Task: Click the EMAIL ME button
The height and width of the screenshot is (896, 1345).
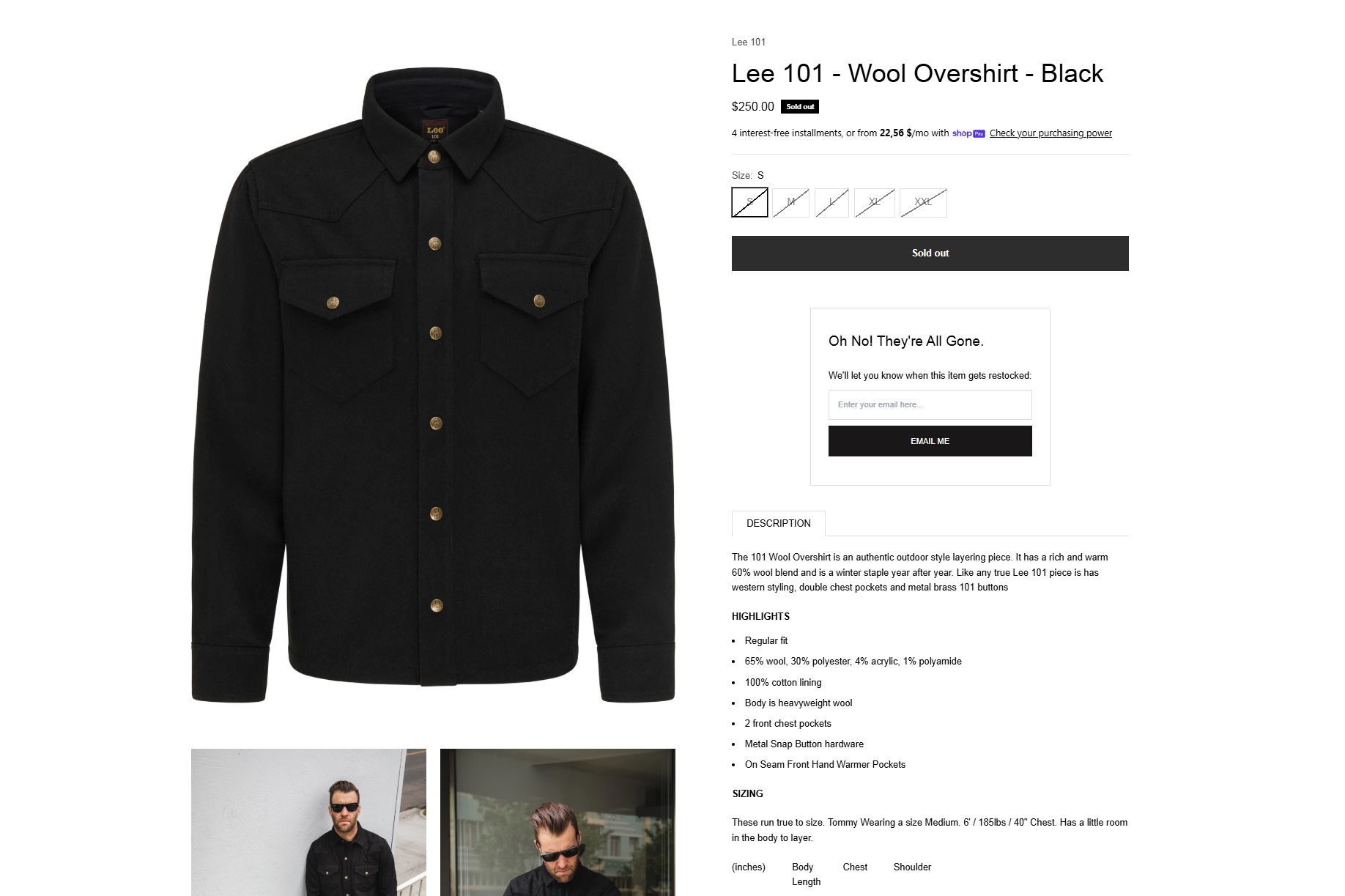Action: (x=930, y=441)
